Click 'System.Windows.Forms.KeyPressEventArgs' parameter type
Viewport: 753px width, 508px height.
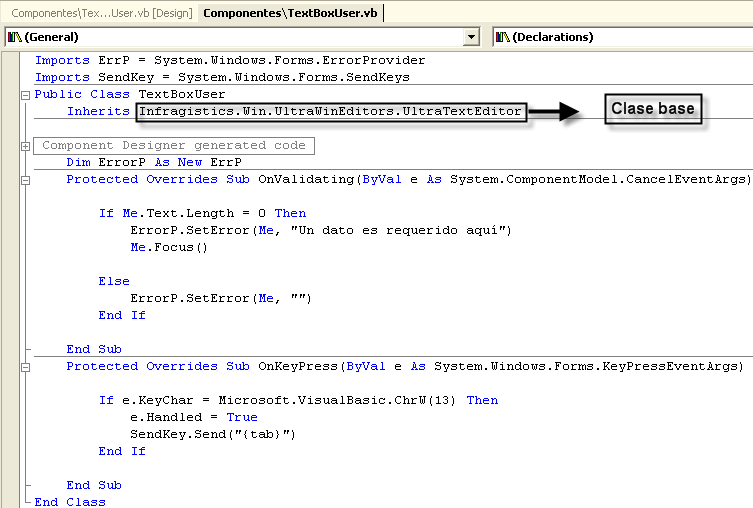587,366
